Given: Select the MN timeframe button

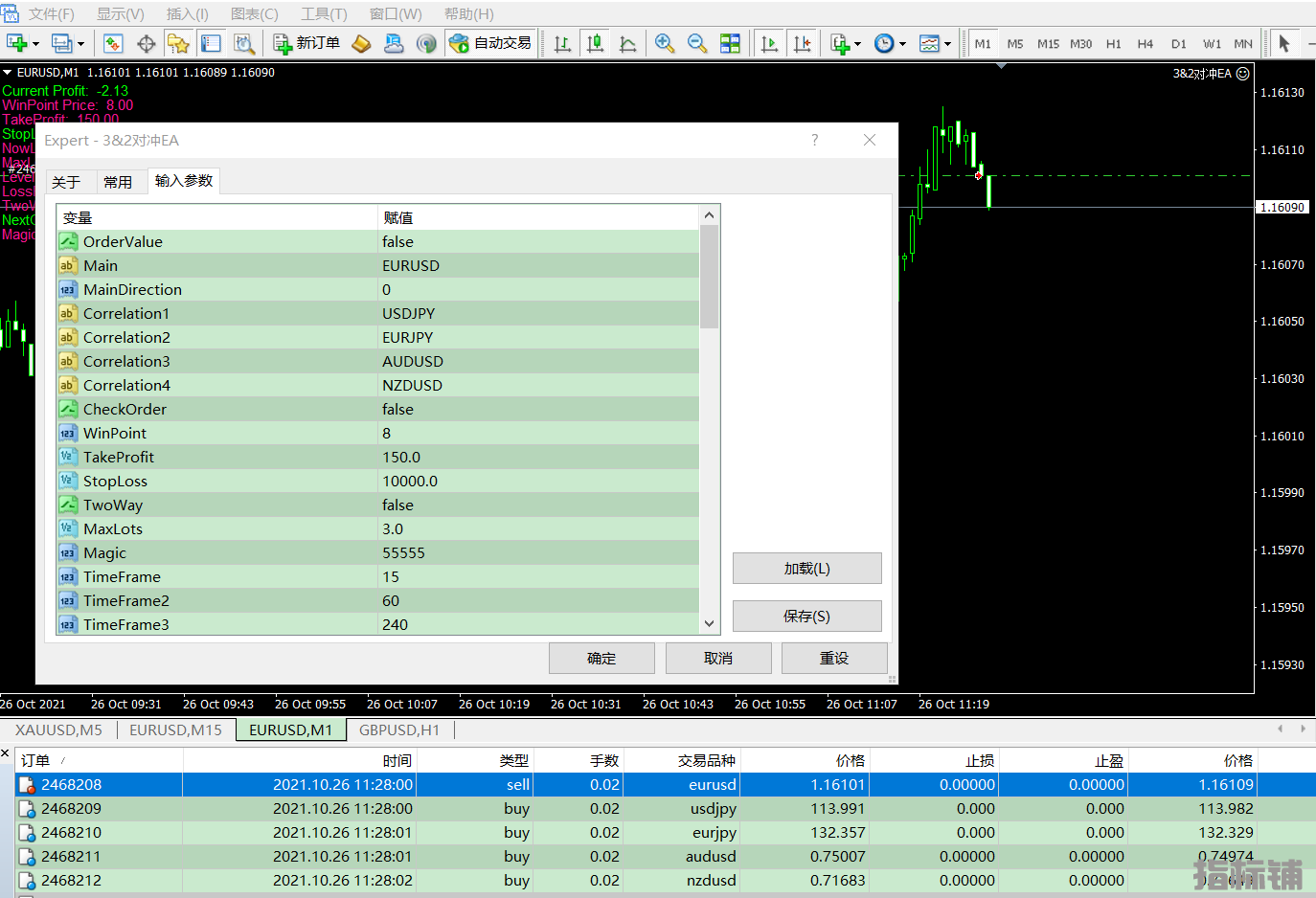Looking at the screenshot, I should tap(1242, 44).
